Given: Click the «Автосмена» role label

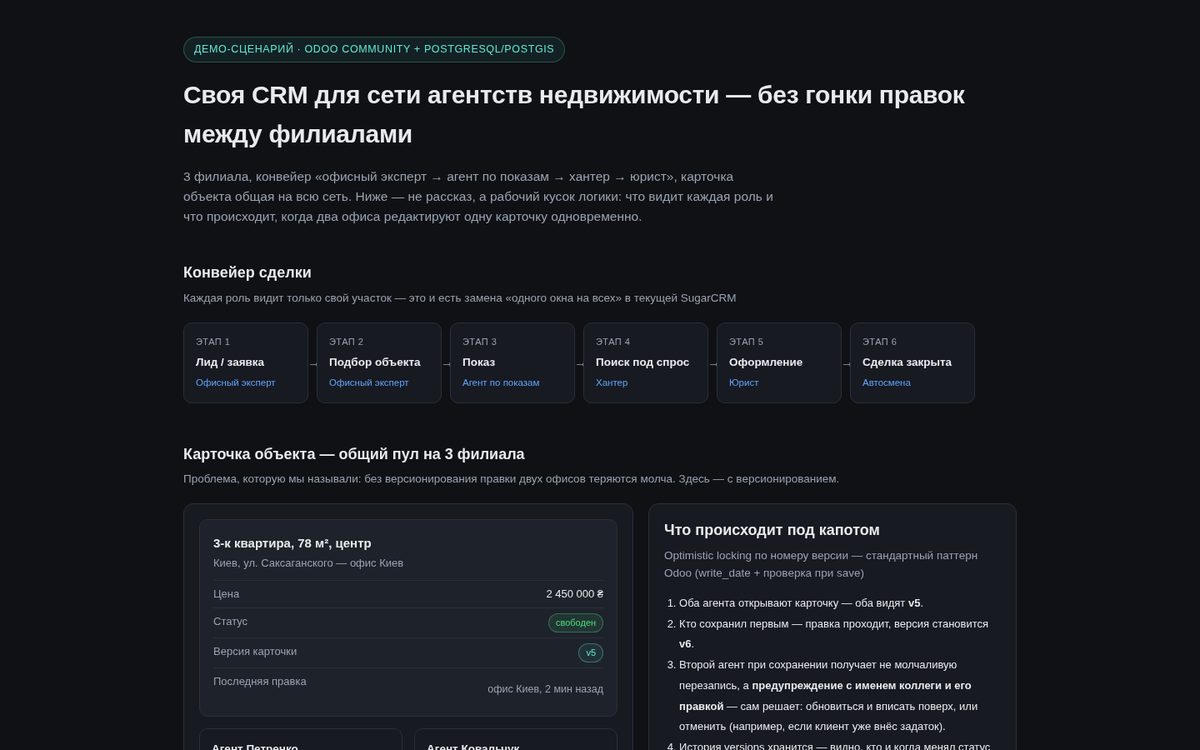Looking at the screenshot, I should coord(887,383).
